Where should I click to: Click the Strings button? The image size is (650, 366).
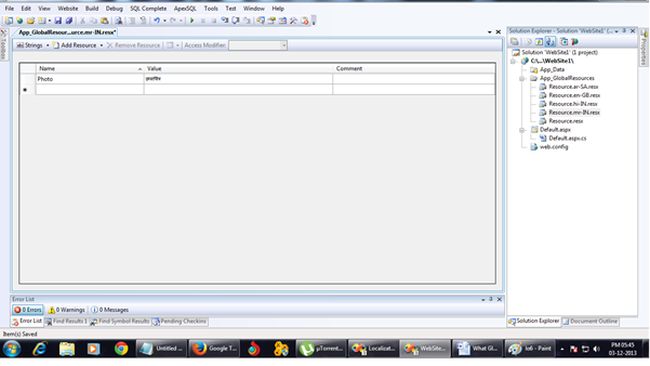pyautogui.click(x=29, y=45)
